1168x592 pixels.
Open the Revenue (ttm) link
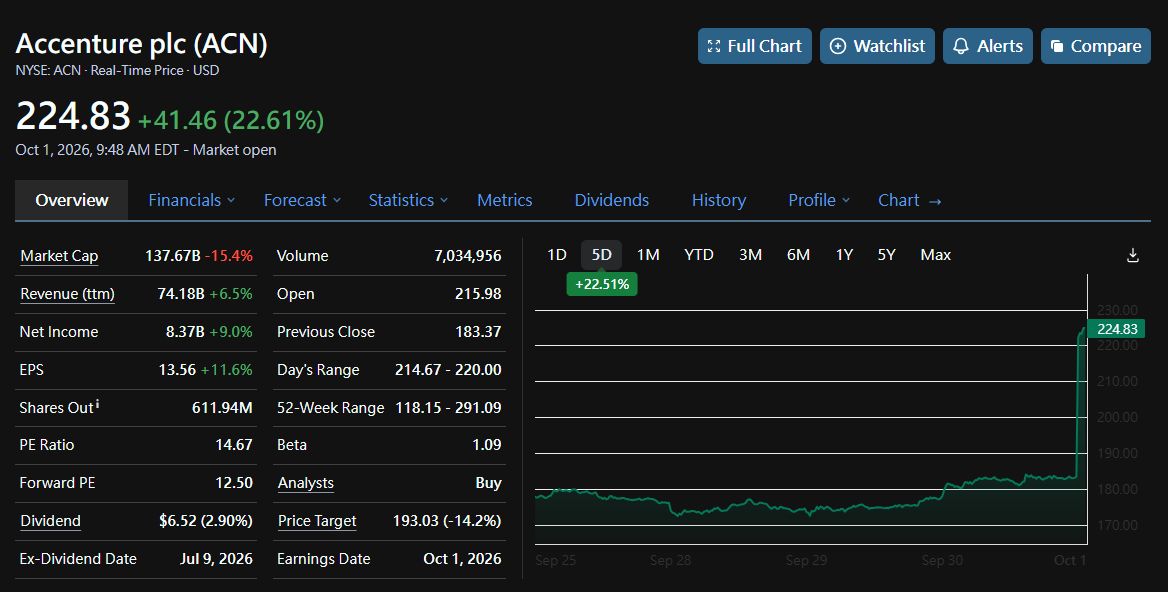point(67,294)
